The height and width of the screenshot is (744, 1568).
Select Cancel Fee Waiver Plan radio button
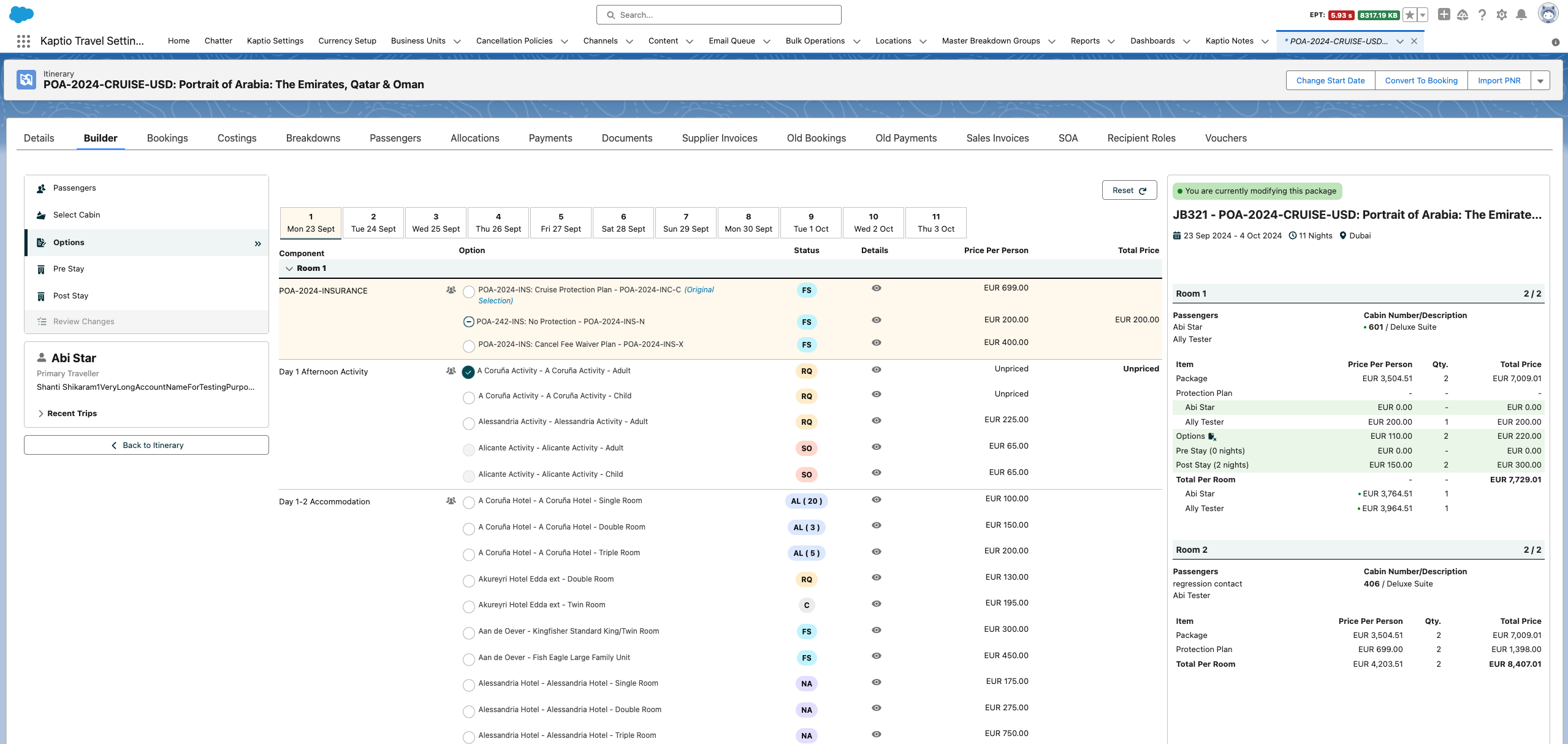pos(468,346)
